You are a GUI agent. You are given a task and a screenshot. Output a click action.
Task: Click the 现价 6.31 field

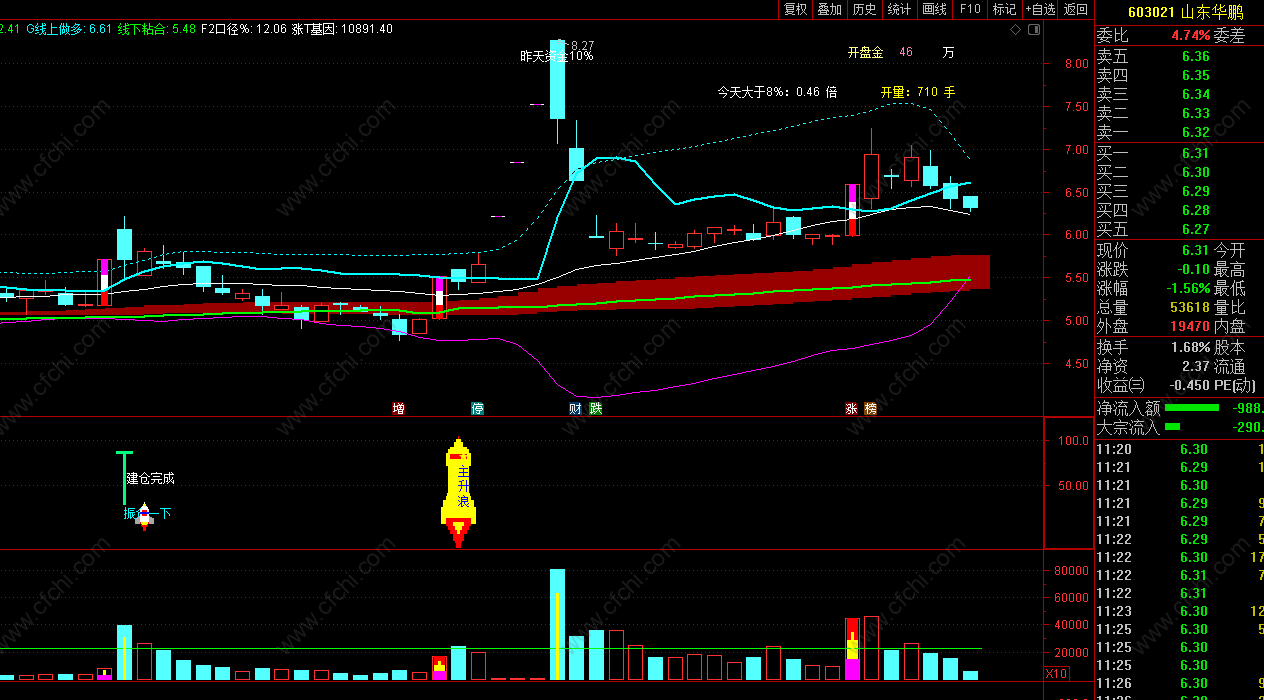point(1153,250)
